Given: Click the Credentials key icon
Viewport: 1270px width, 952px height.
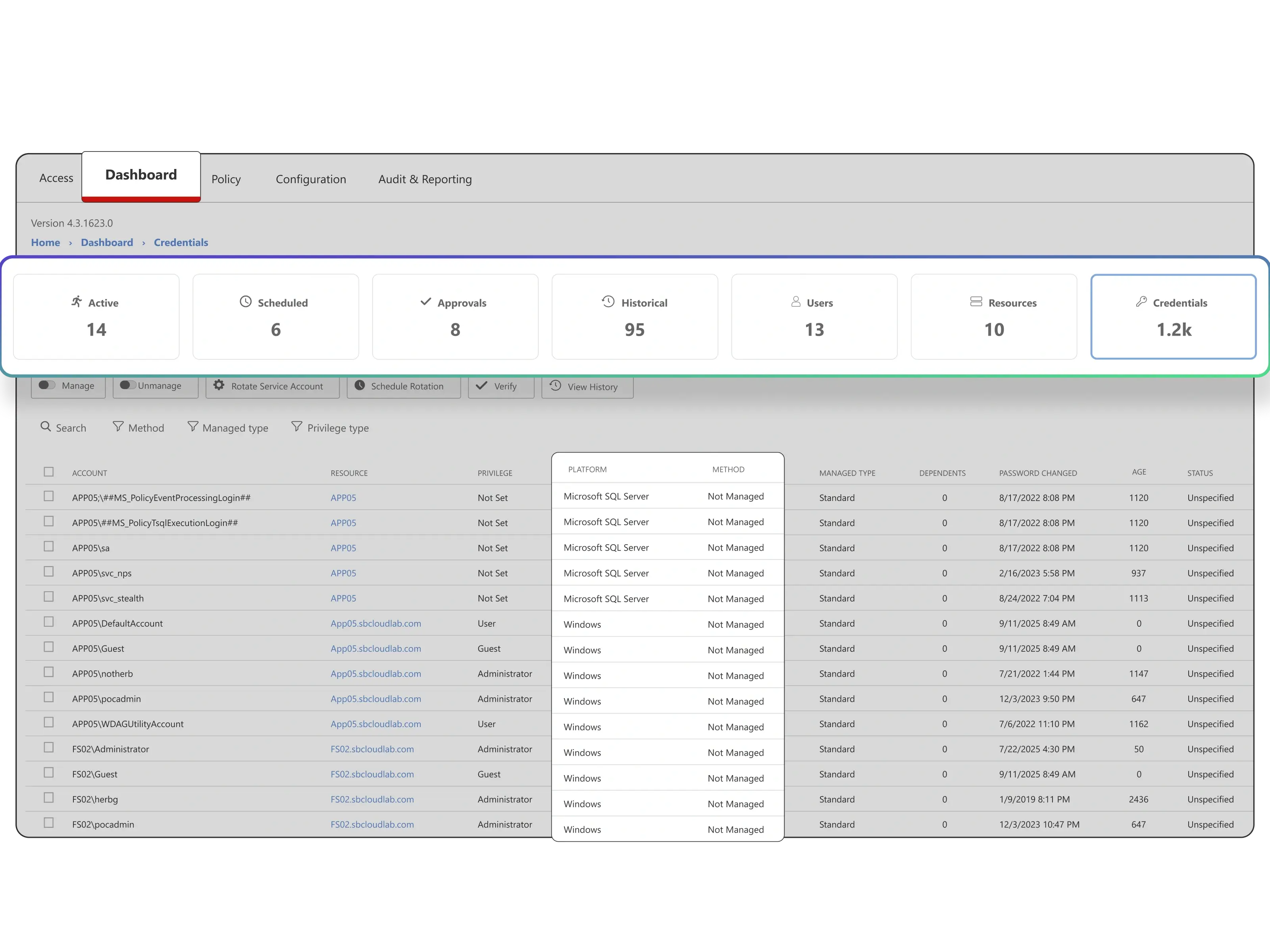Looking at the screenshot, I should click(1141, 301).
